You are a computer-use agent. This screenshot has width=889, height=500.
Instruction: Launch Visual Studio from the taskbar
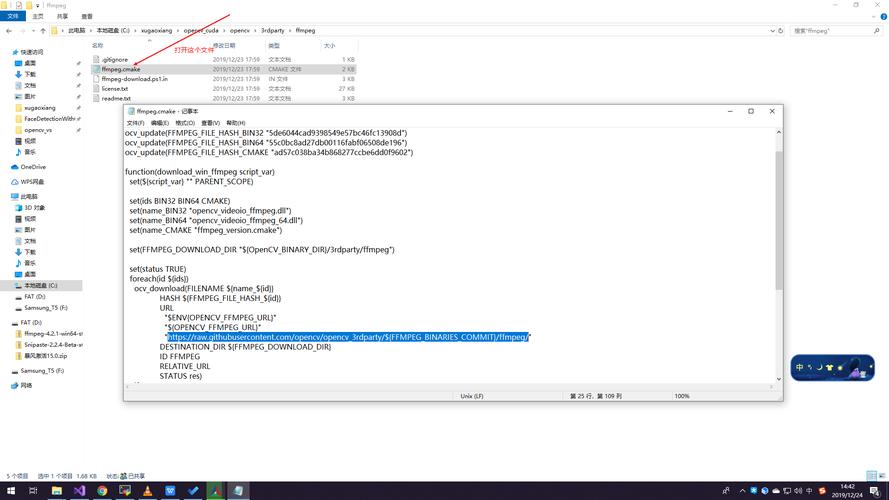point(80,491)
